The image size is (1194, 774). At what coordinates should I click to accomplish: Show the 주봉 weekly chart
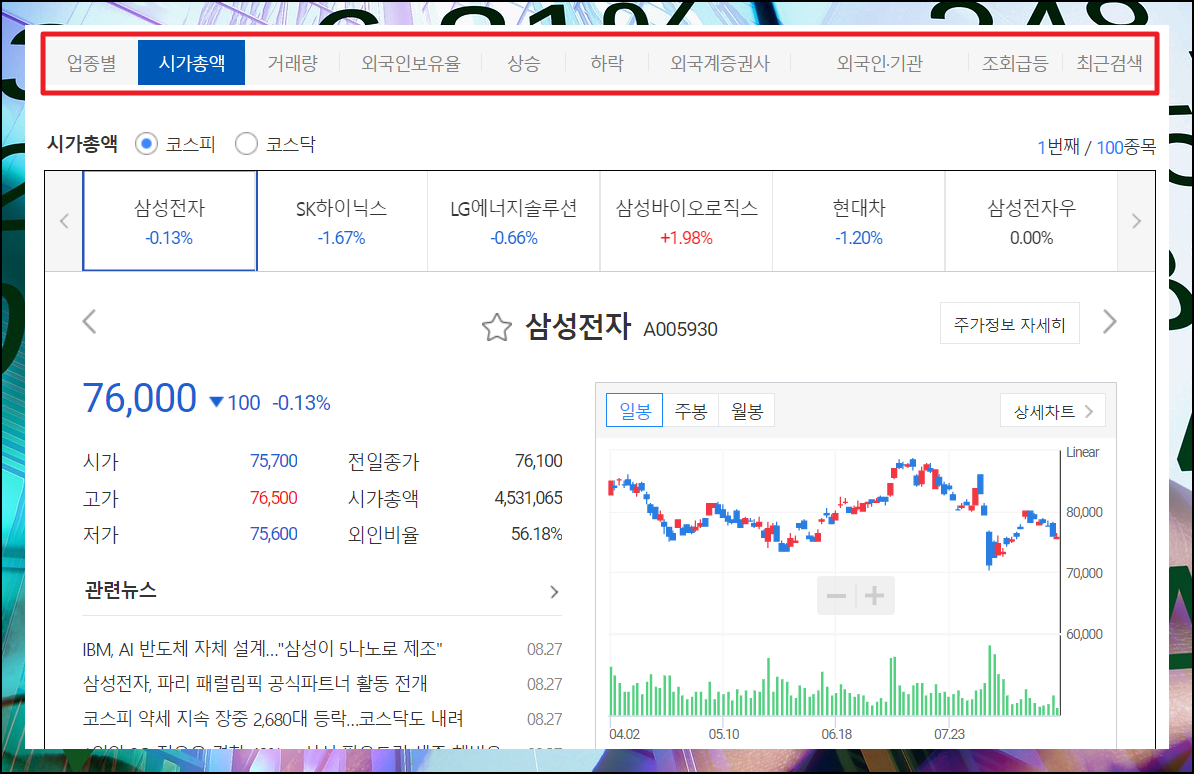point(691,411)
